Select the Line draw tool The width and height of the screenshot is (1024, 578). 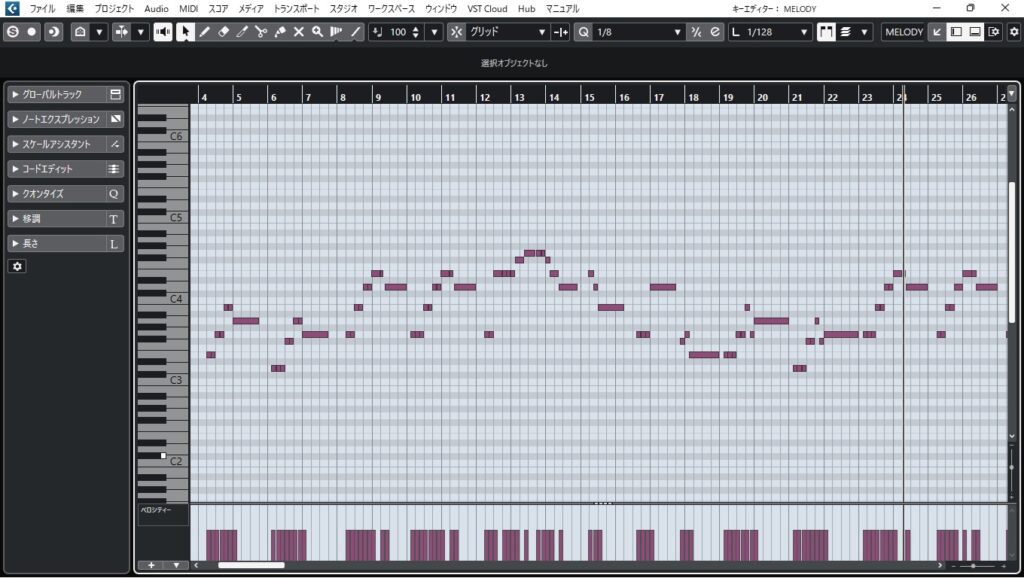(355, 32)
